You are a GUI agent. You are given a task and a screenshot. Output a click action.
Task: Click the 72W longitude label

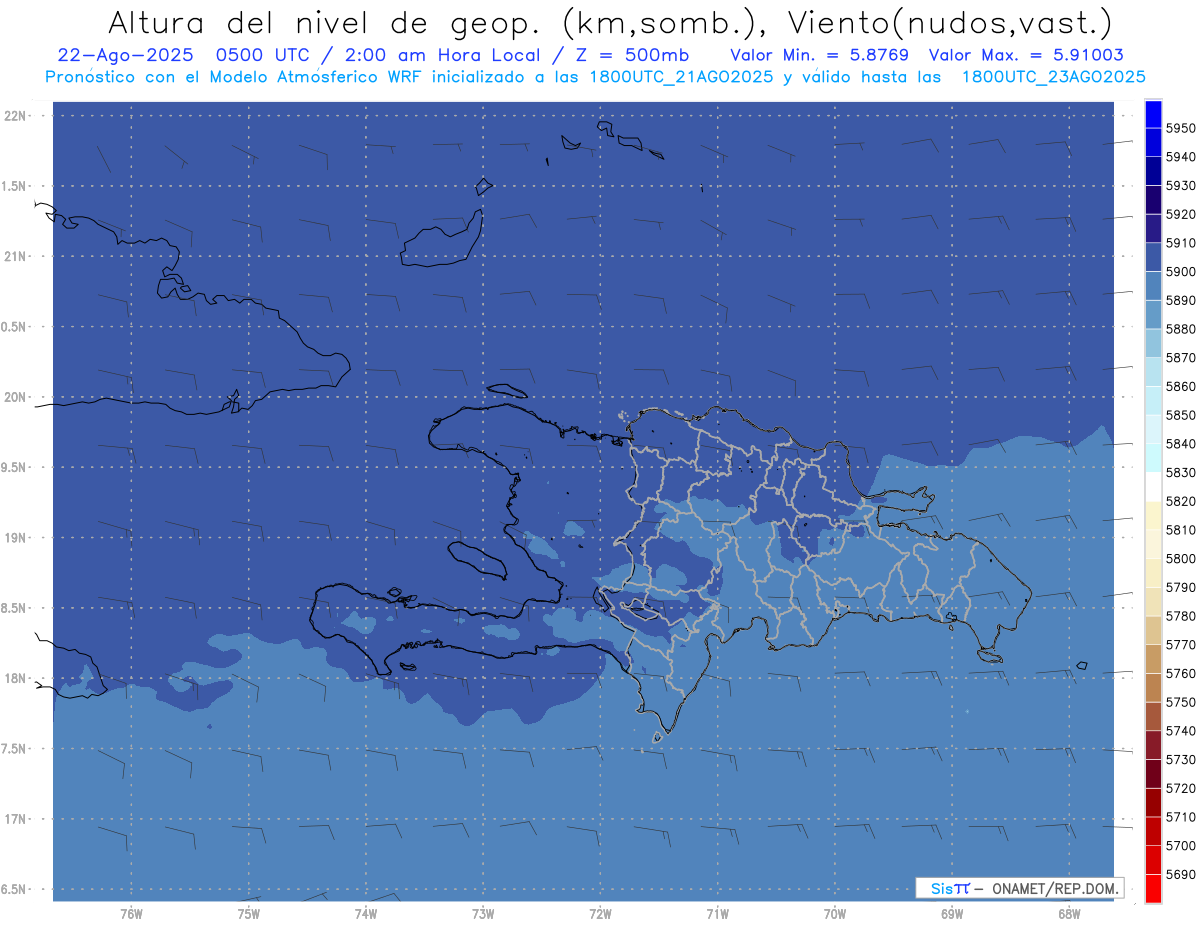click(600, 914)
